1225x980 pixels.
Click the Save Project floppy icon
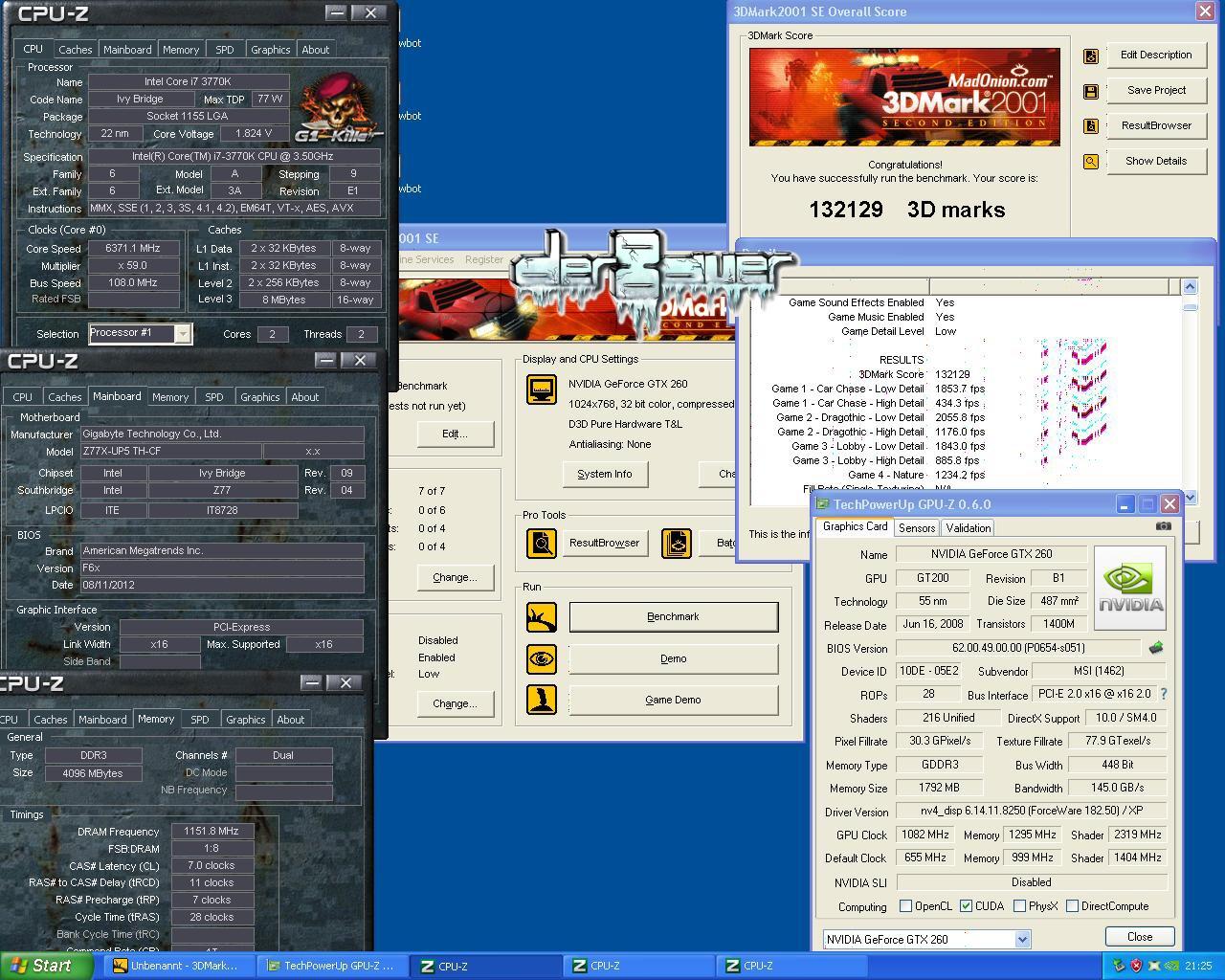[x=1090, y=91]
